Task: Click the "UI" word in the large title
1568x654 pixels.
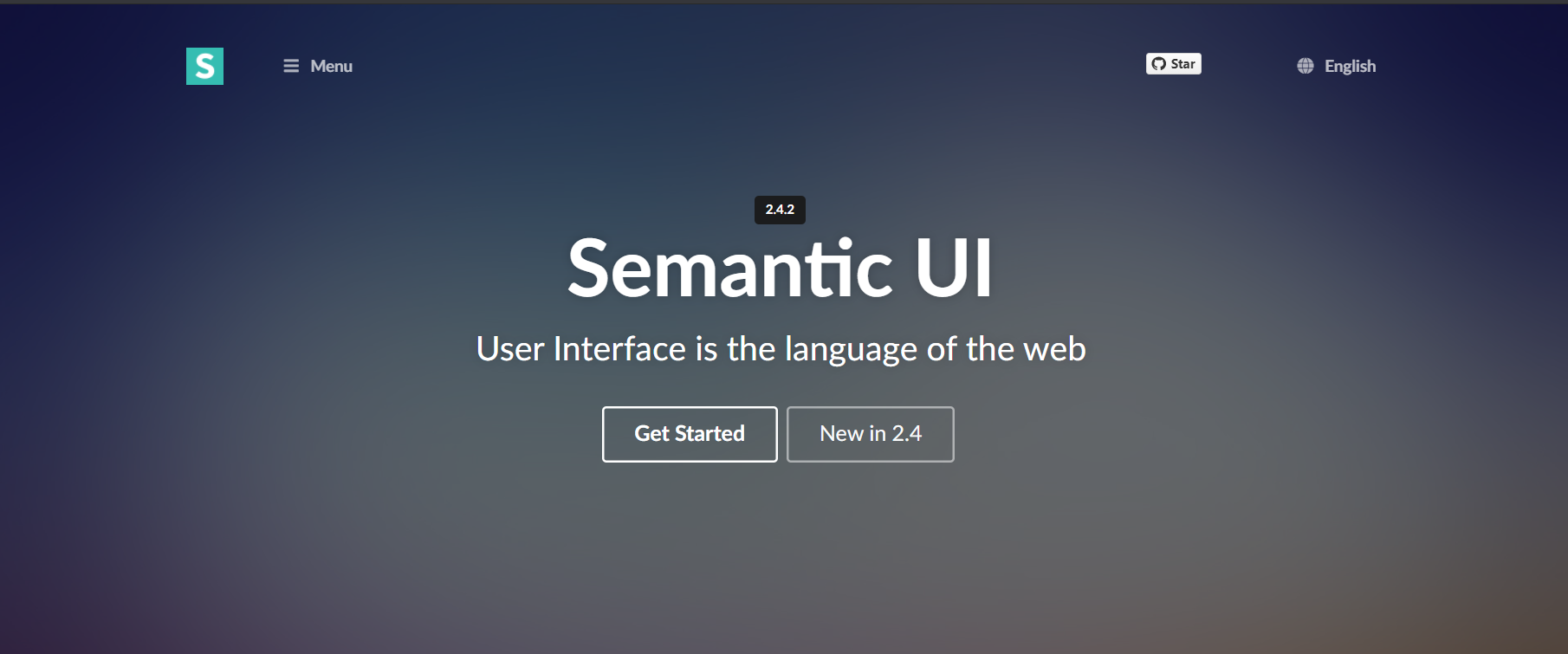Action: pyautogui.click(x=953, y=269)
